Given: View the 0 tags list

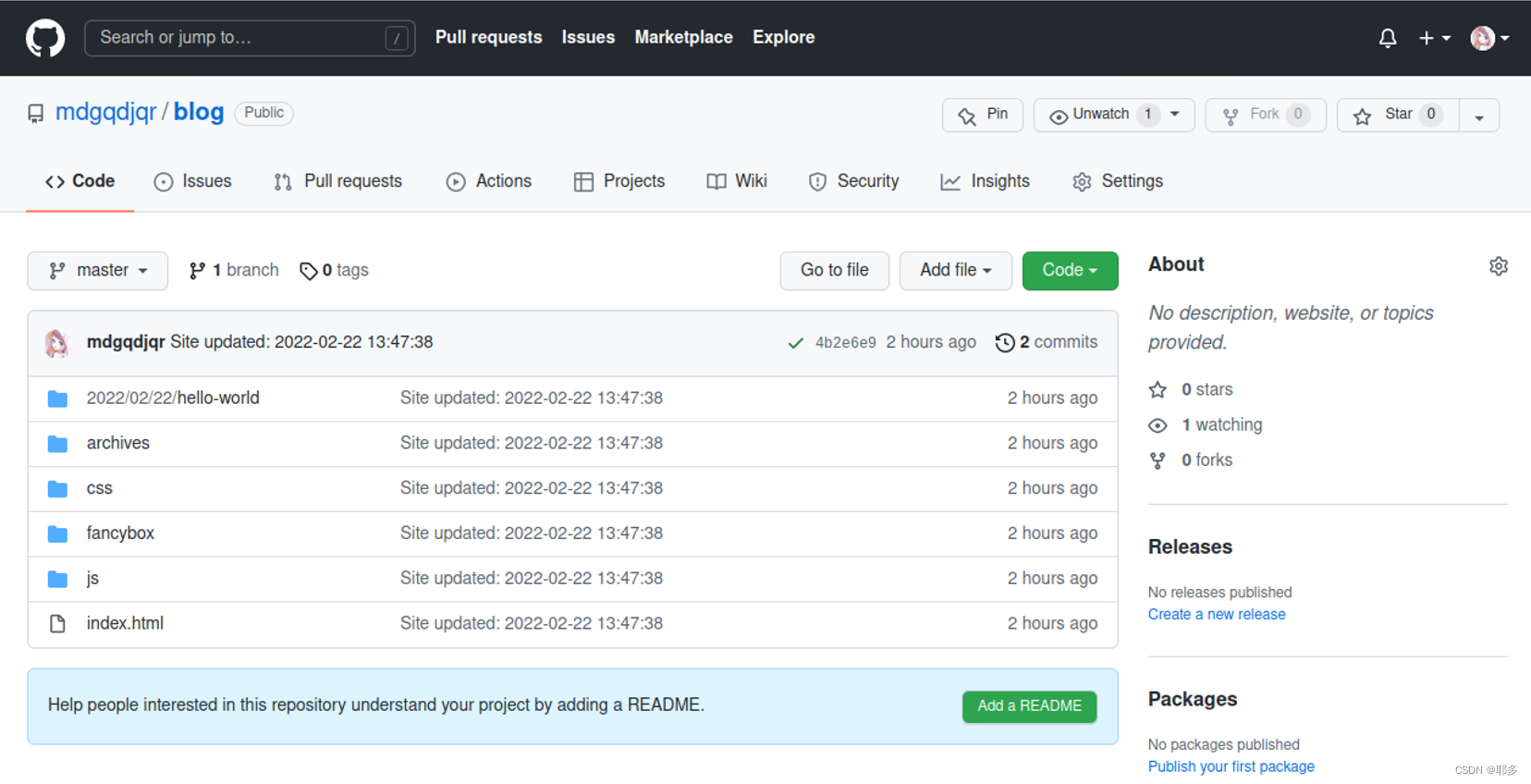Looking at the screenshot, I should 334,270.
